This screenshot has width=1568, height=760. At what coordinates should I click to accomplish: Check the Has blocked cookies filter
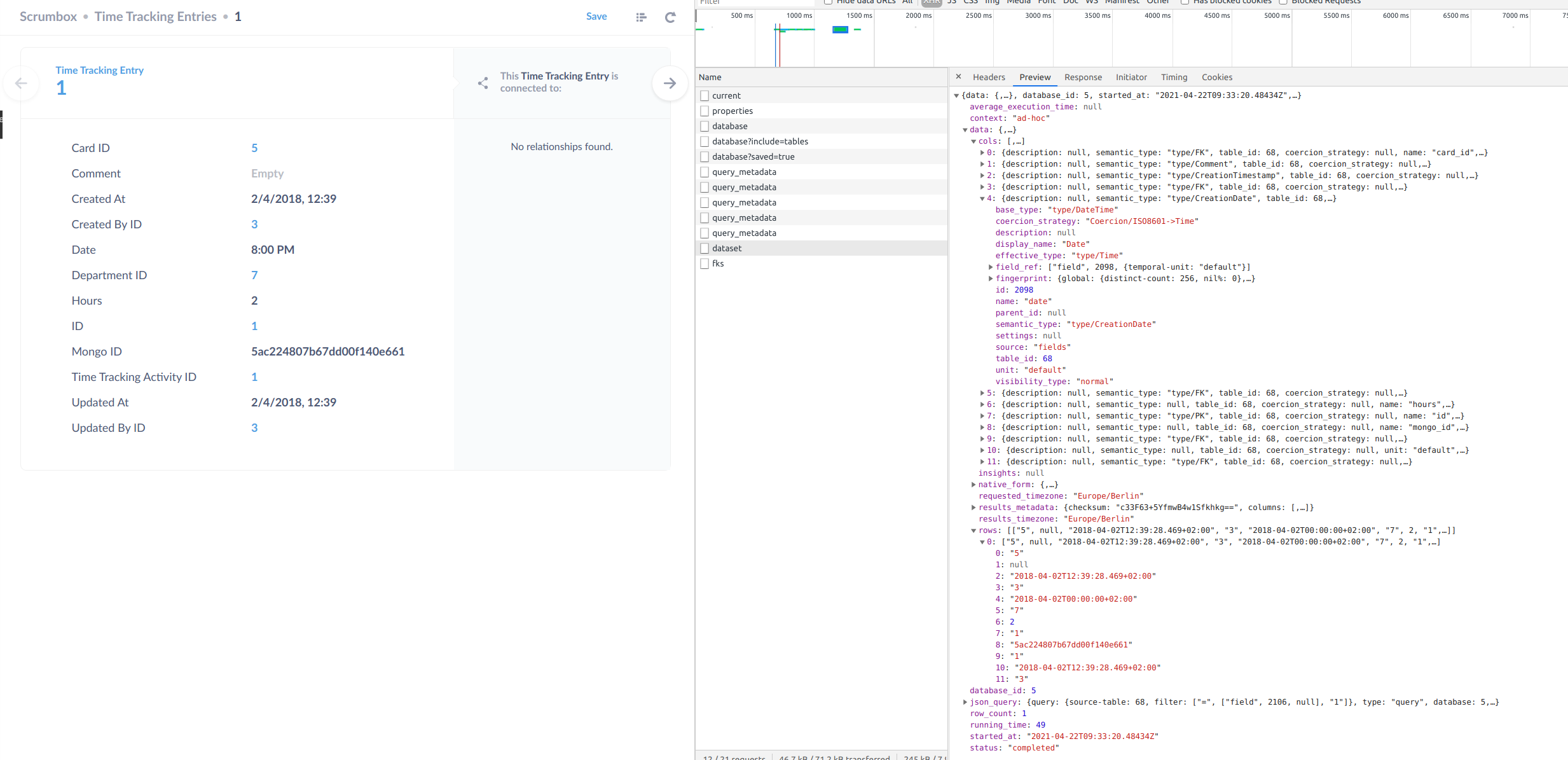pos(1185,2)
